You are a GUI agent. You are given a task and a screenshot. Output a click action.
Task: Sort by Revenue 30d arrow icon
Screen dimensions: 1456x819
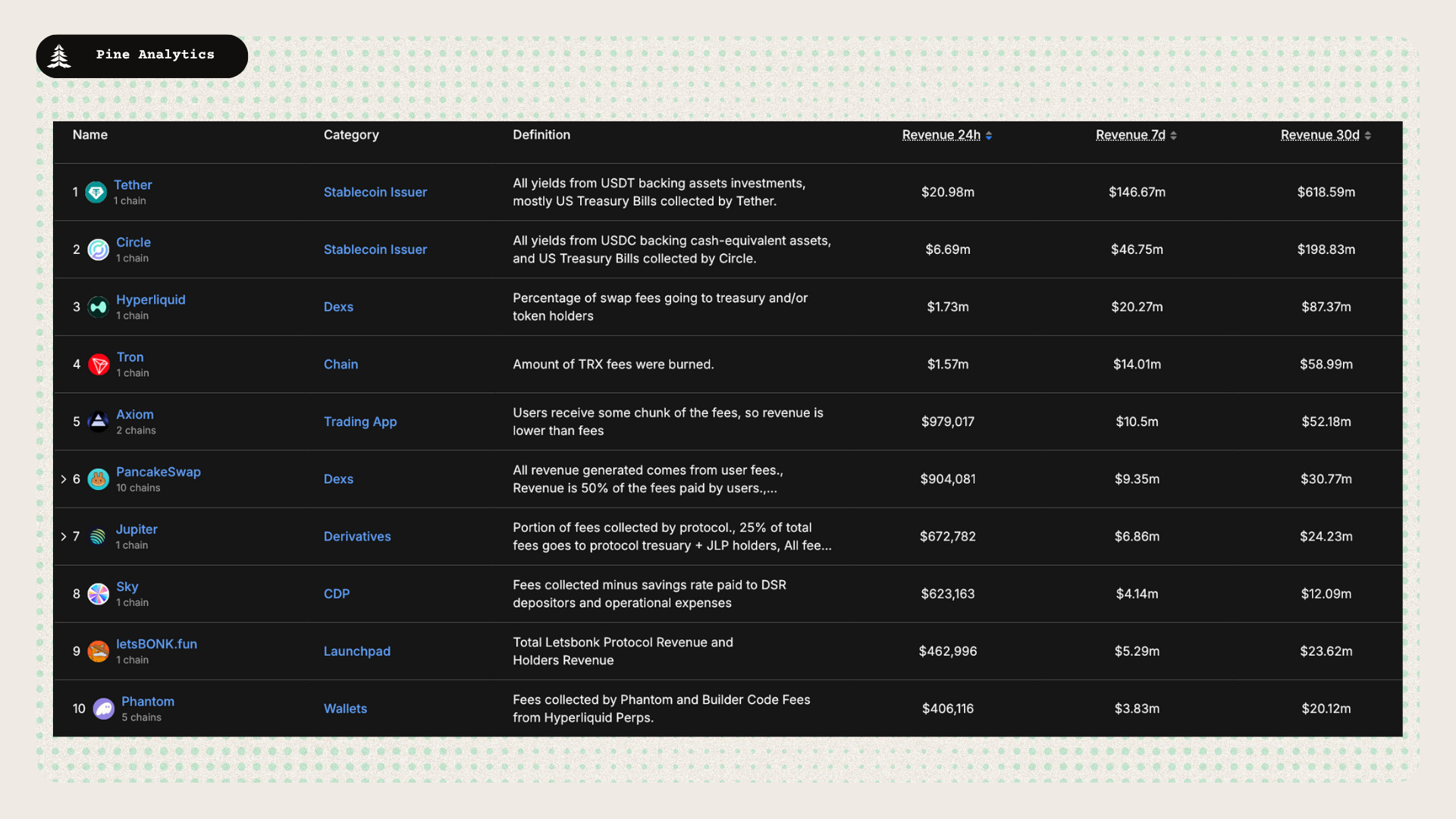point(1368,136)
